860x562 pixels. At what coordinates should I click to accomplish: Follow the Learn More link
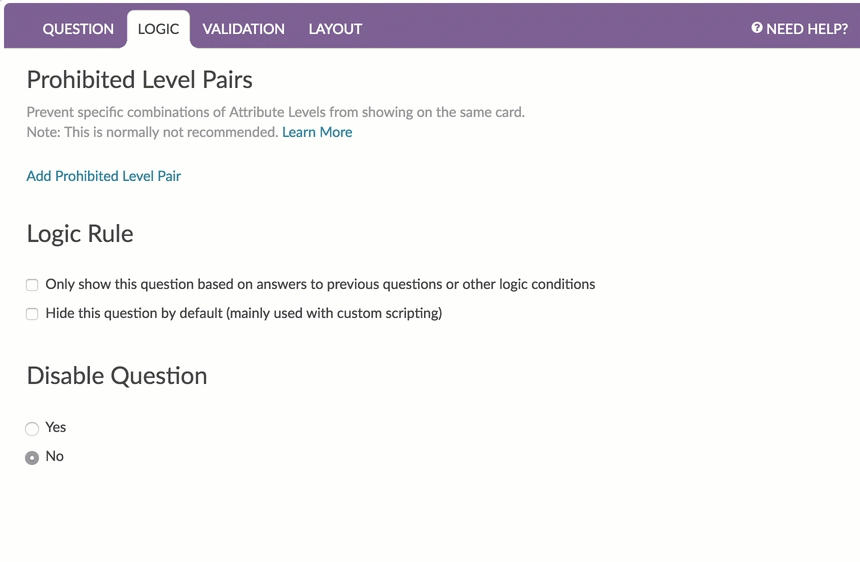coord(317,132)
